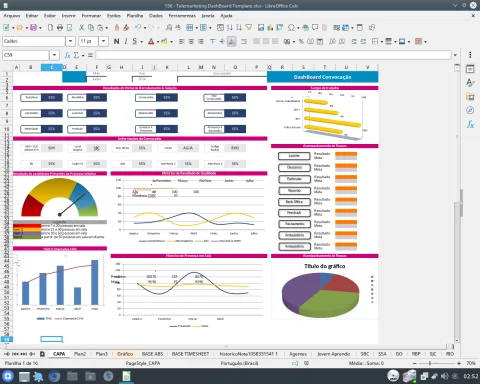Switch to the Gráfico sheet tab
480x384 pixels.
[125, 354]
